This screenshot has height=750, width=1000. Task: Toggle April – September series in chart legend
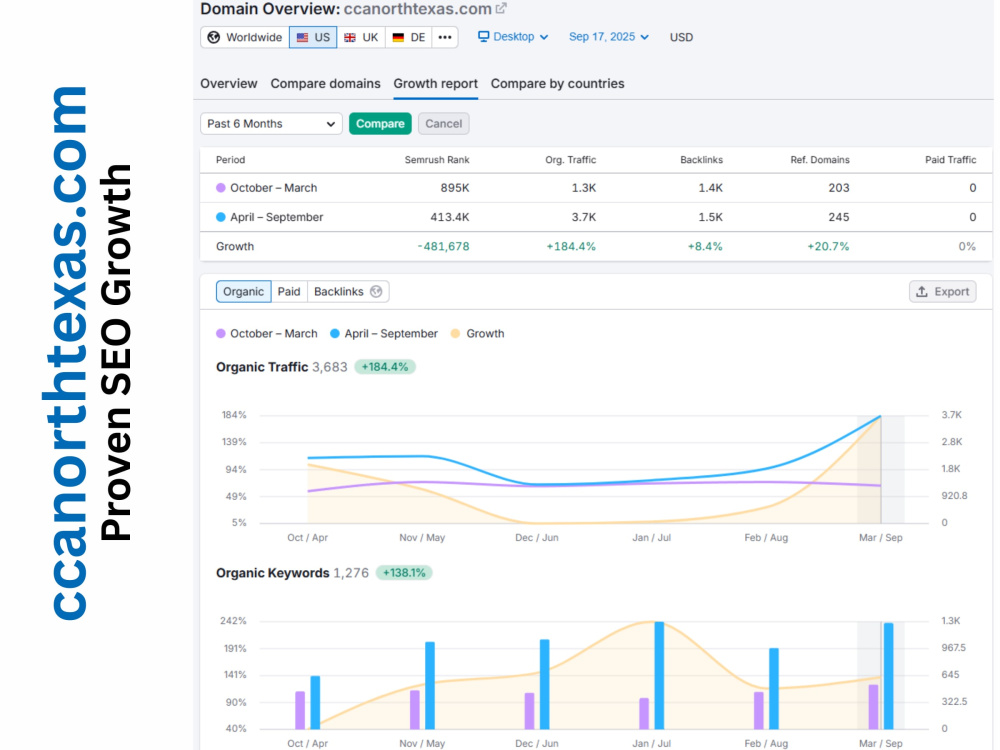click(x=384, y=334)
